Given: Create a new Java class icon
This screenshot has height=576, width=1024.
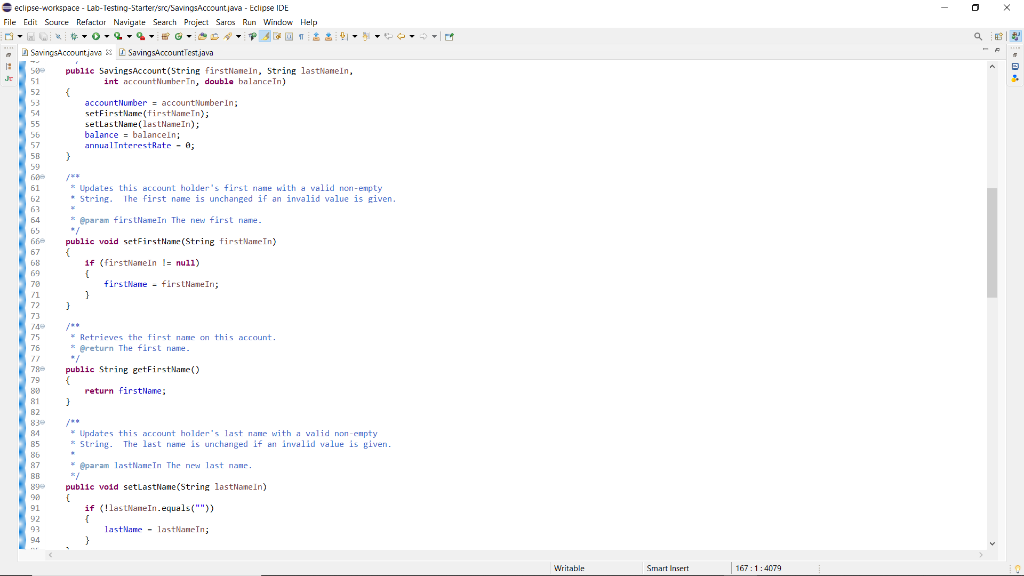Looking at the screenshot, I should (x=178, y=37).
